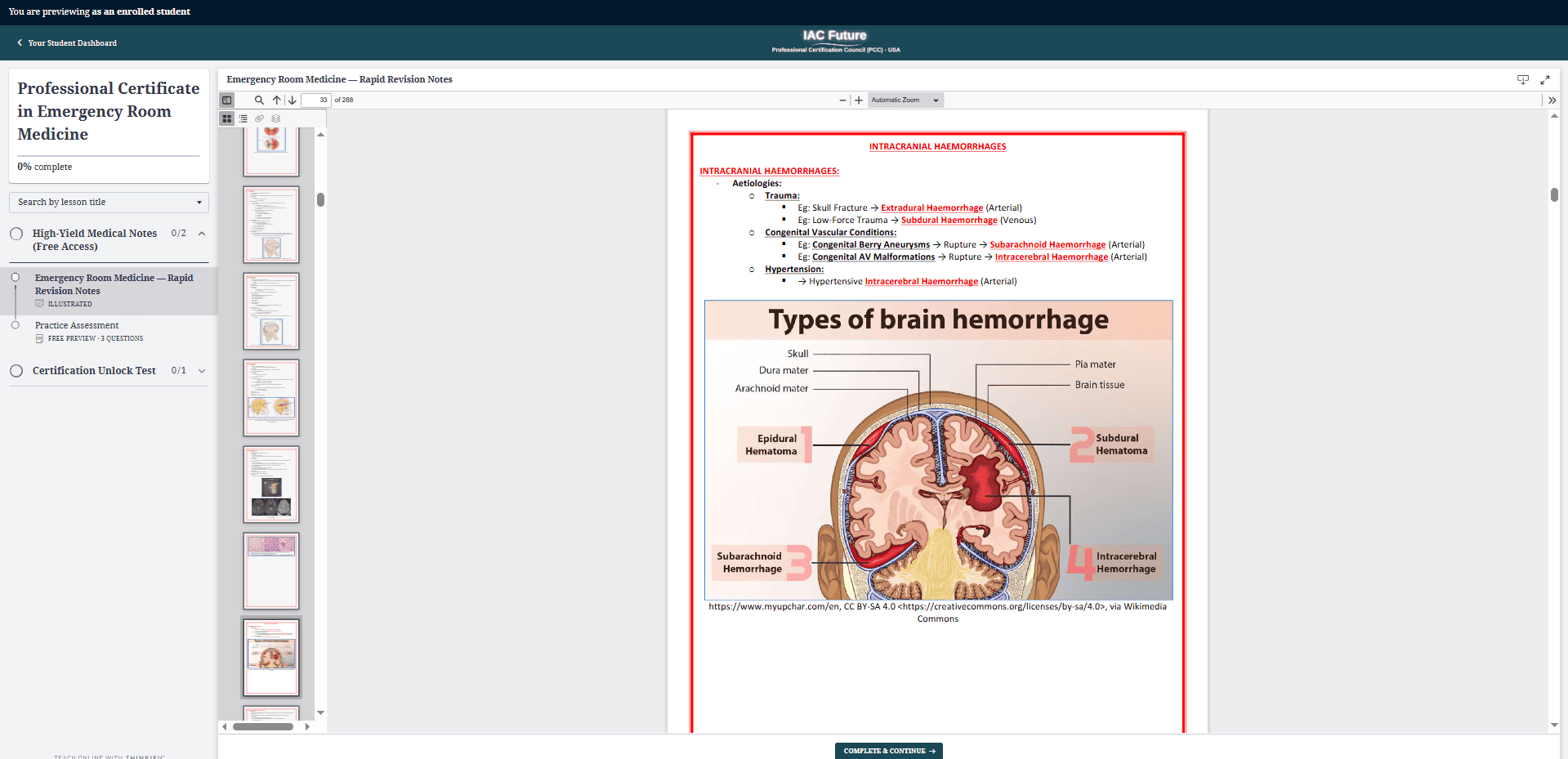Viewport: 1568px width, 759px height.
Task: Show document outline view
Action: pyautogui.click(x=243, y=118)
